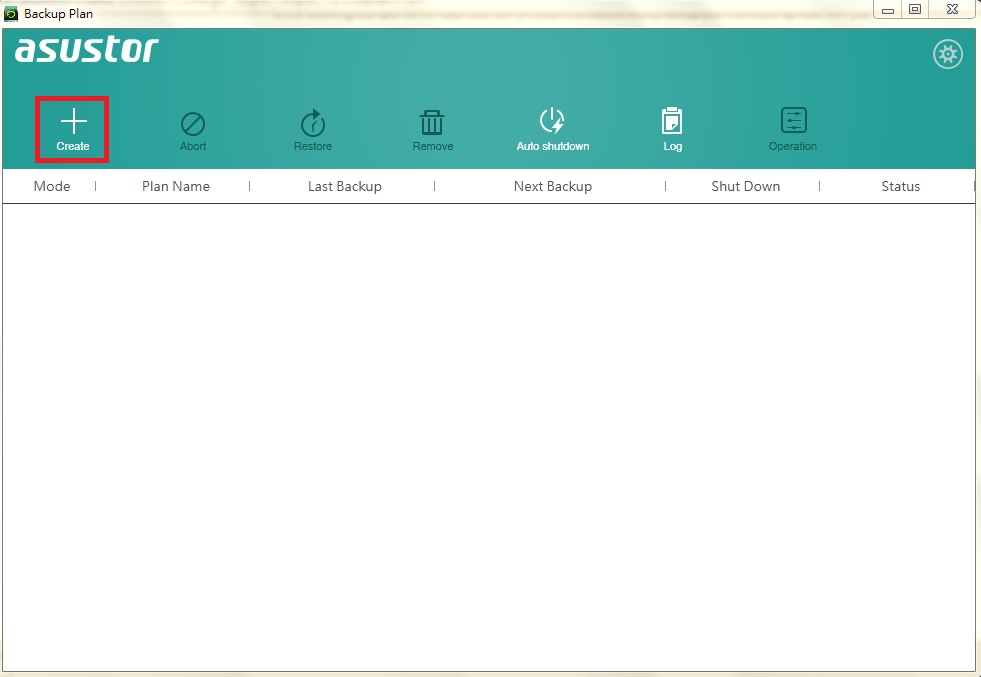The height and width of the screenshot is (677, 981).
Task: View the backup Log
Action: click(673, 131)
